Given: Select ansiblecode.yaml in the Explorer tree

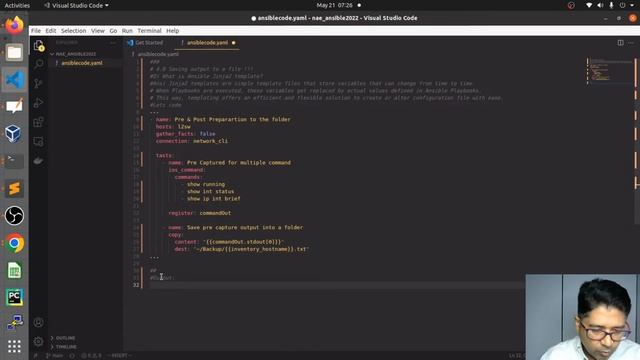Looking at the screenshot, I should pos(82,63).
